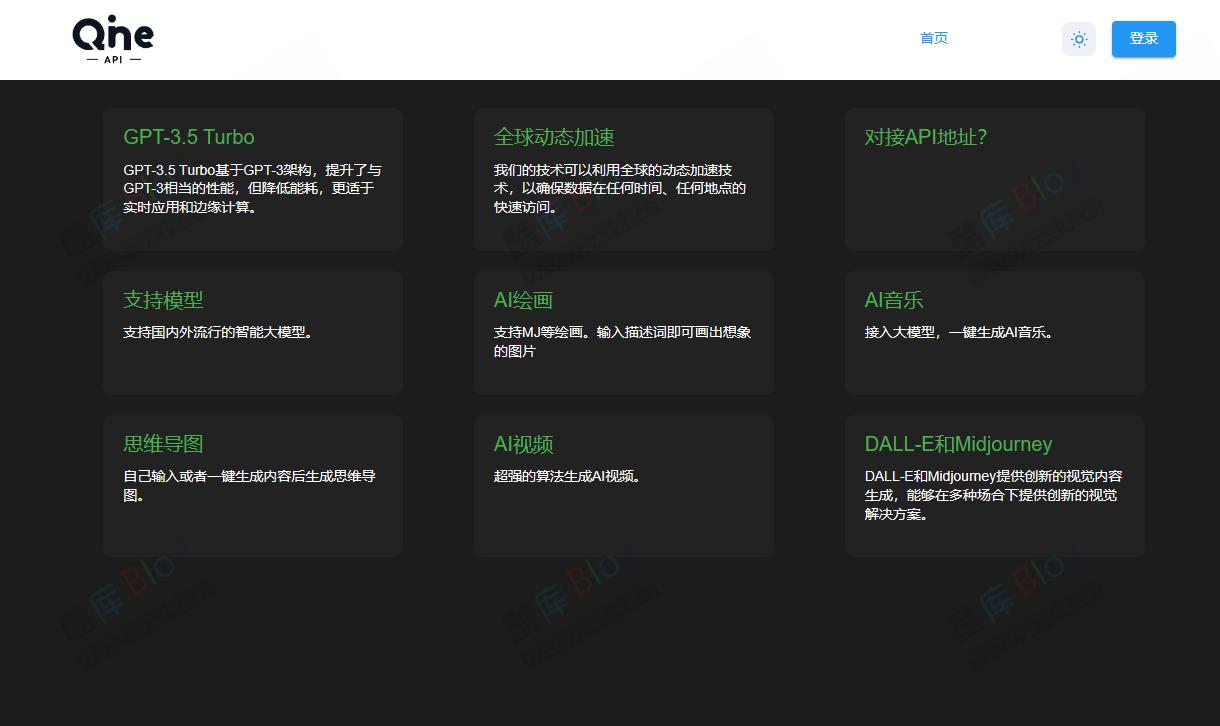Select the 全球动态加速 heading
Viewport: 1220px width, 726px height.
point(554,137)
